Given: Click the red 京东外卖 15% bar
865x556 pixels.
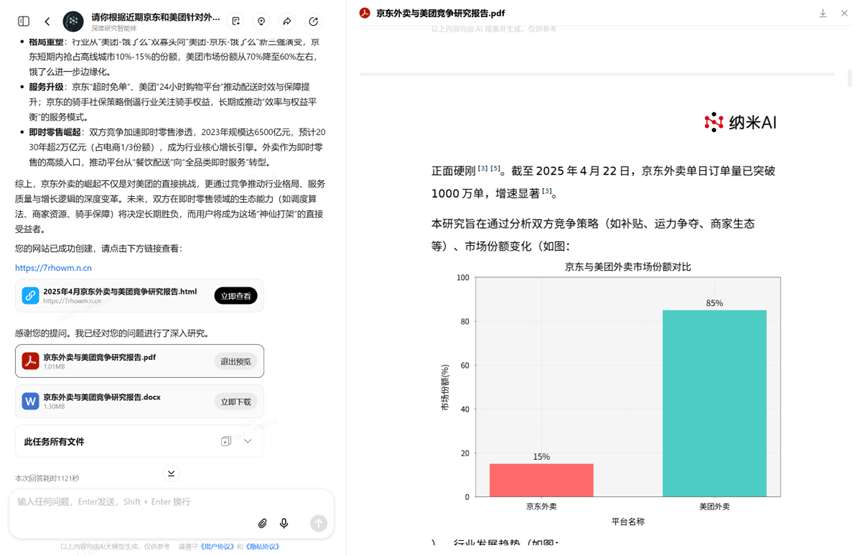Looking at the screenshot, I should tap(541, 480).
